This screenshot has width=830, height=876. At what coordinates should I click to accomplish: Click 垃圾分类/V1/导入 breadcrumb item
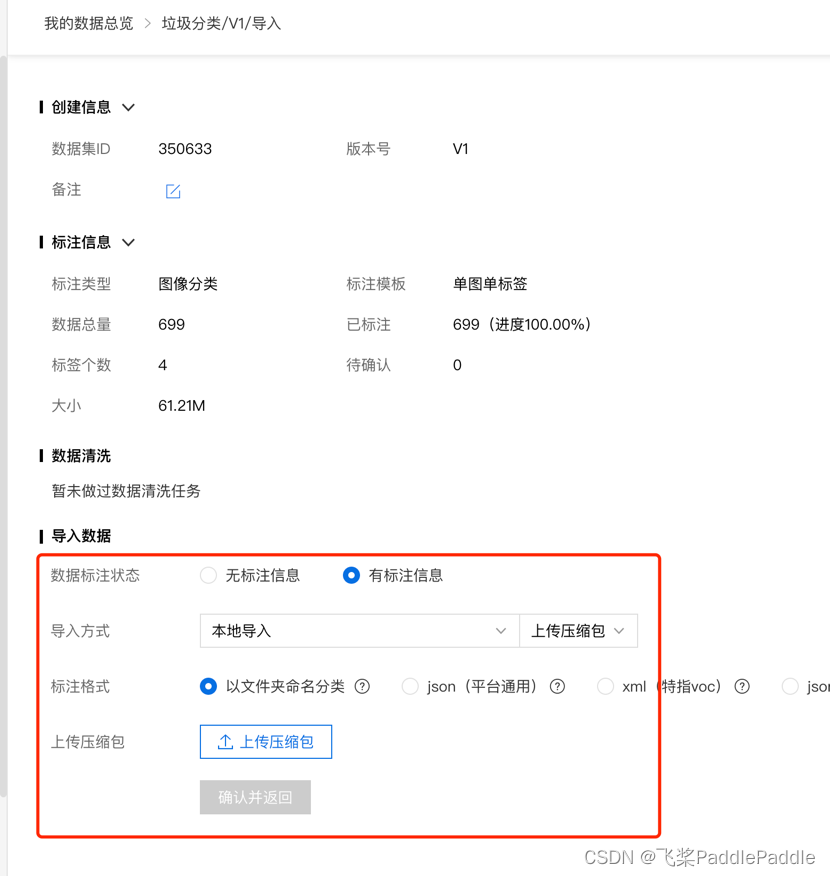pos(221,23)
